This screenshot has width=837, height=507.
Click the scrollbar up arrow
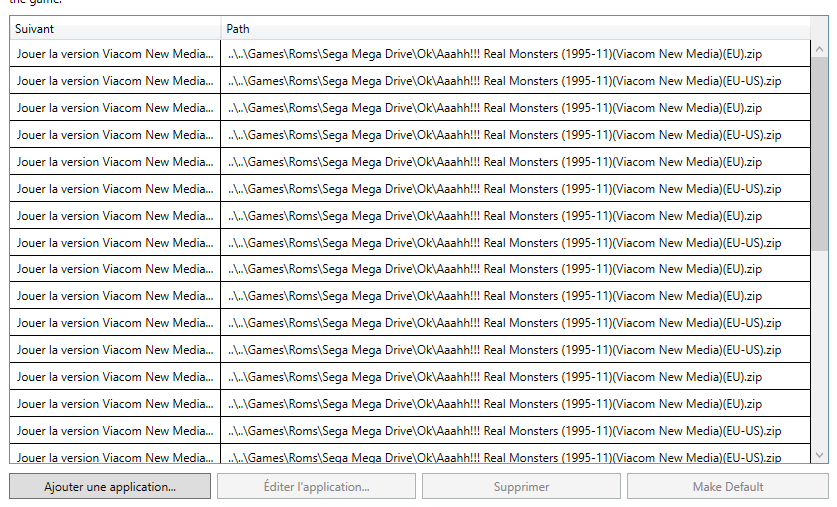(x=819, y=49)
